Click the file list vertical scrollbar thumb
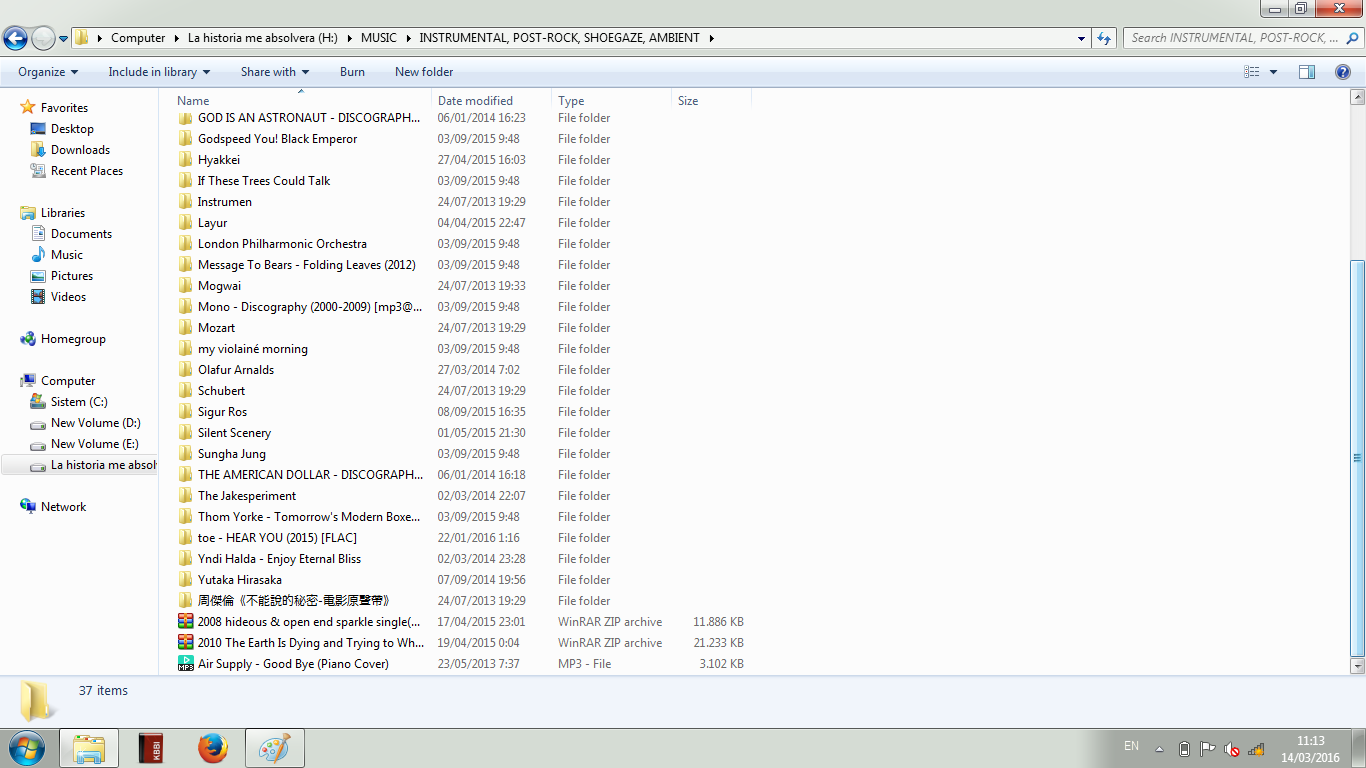The image size is (1366, 768). point(1357,456)
